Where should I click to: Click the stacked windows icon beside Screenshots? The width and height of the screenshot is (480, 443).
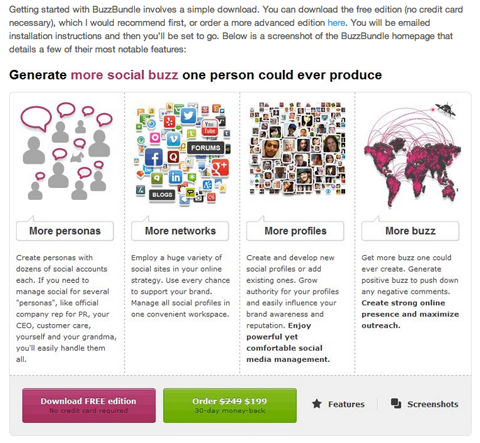click(396, 403)
